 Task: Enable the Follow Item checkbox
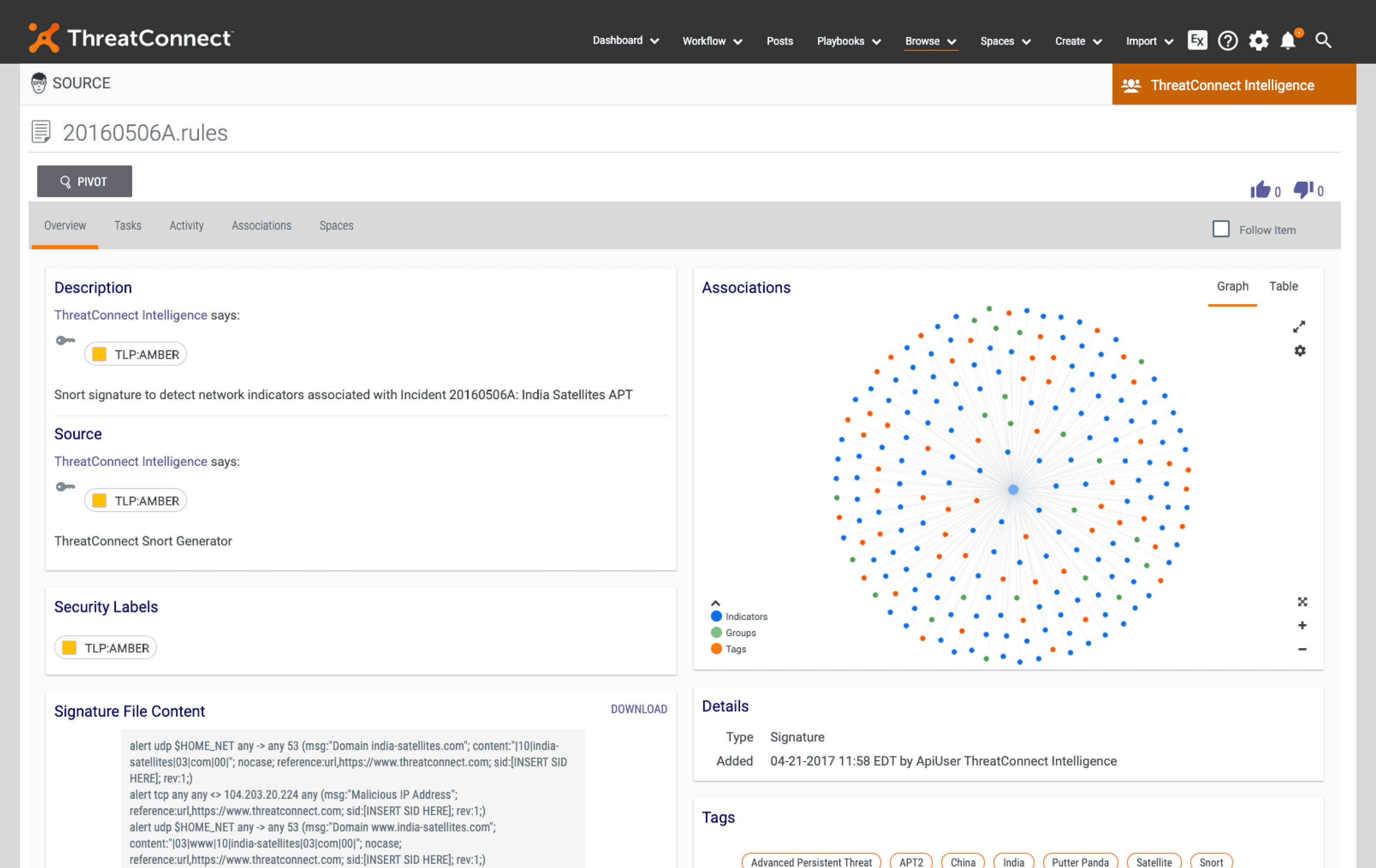tap(1221, 229)
